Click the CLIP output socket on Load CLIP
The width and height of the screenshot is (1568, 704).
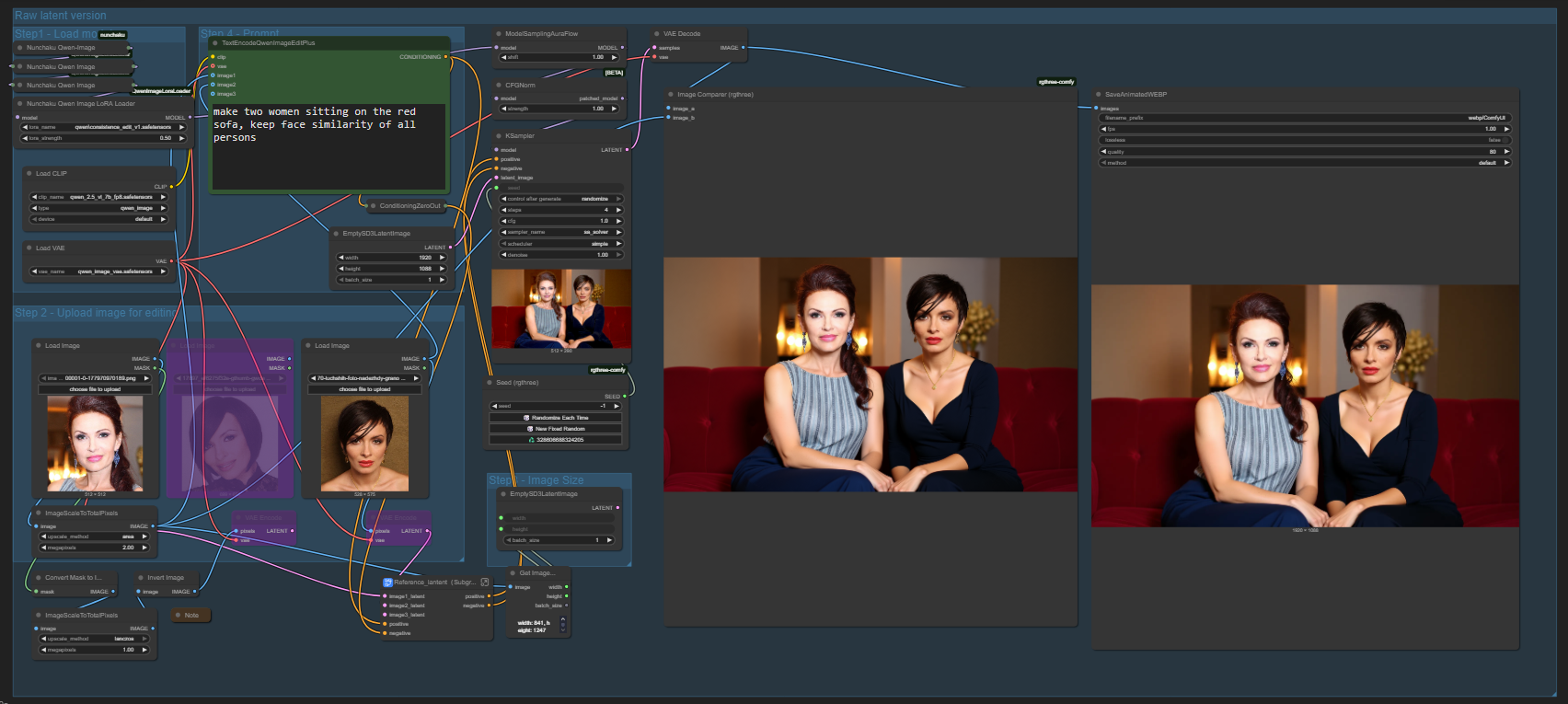pyautogui.click(x=171, y=187)
